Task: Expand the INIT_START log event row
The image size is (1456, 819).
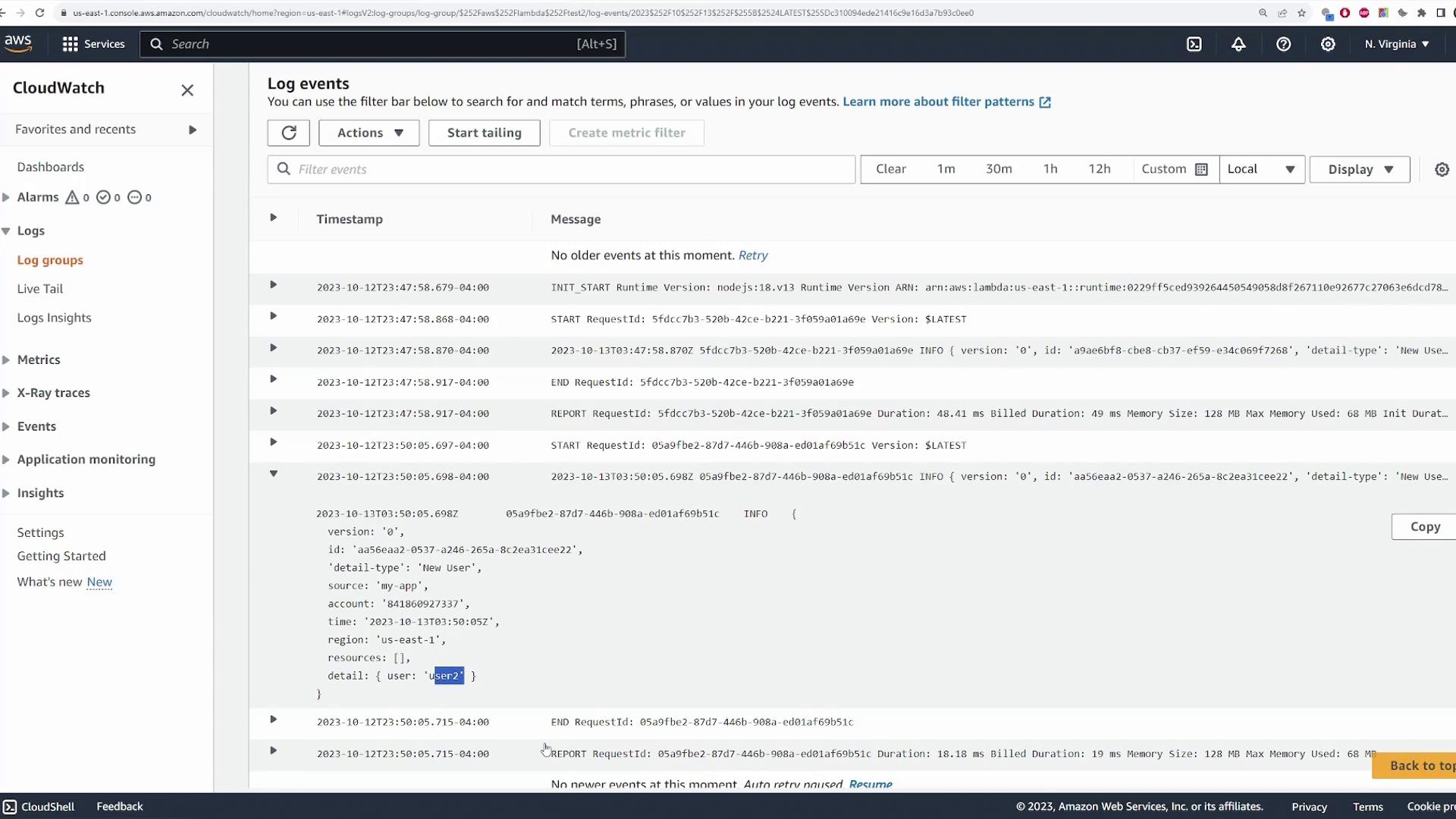Action: tap(274, 285)
